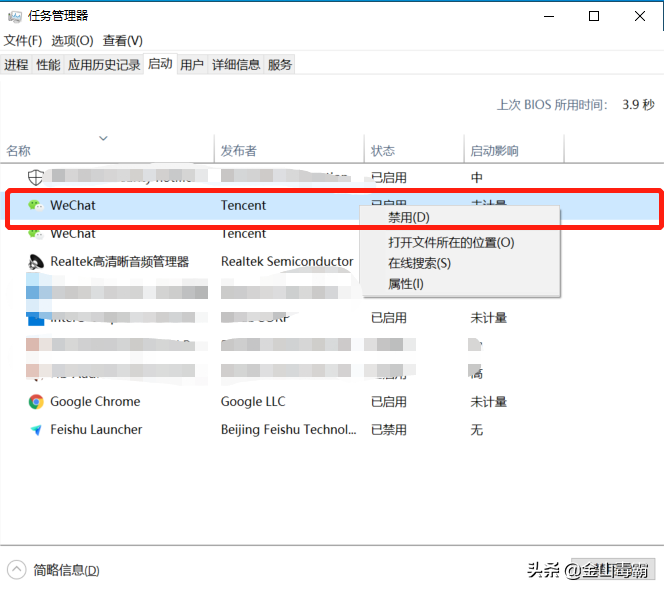Switch to the 进程 tab
664x594 pixels.
click(16, 65)
